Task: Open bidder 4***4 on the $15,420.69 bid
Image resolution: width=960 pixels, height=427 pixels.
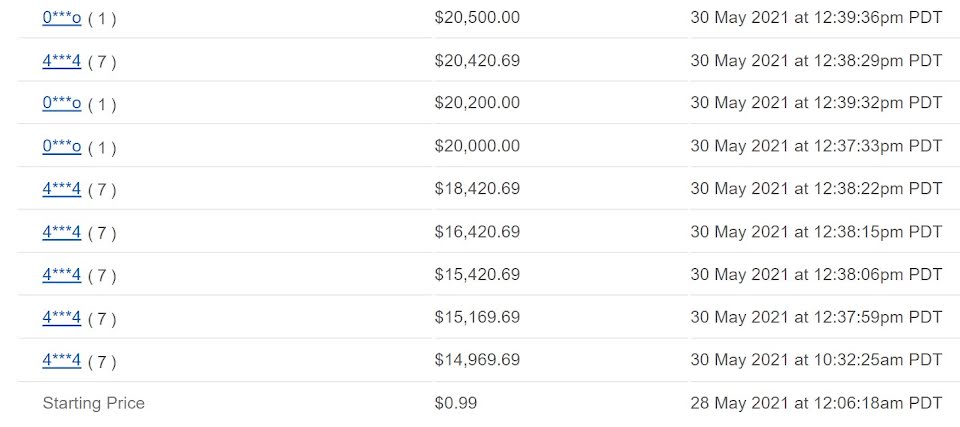Action: [x=61, y=275]
